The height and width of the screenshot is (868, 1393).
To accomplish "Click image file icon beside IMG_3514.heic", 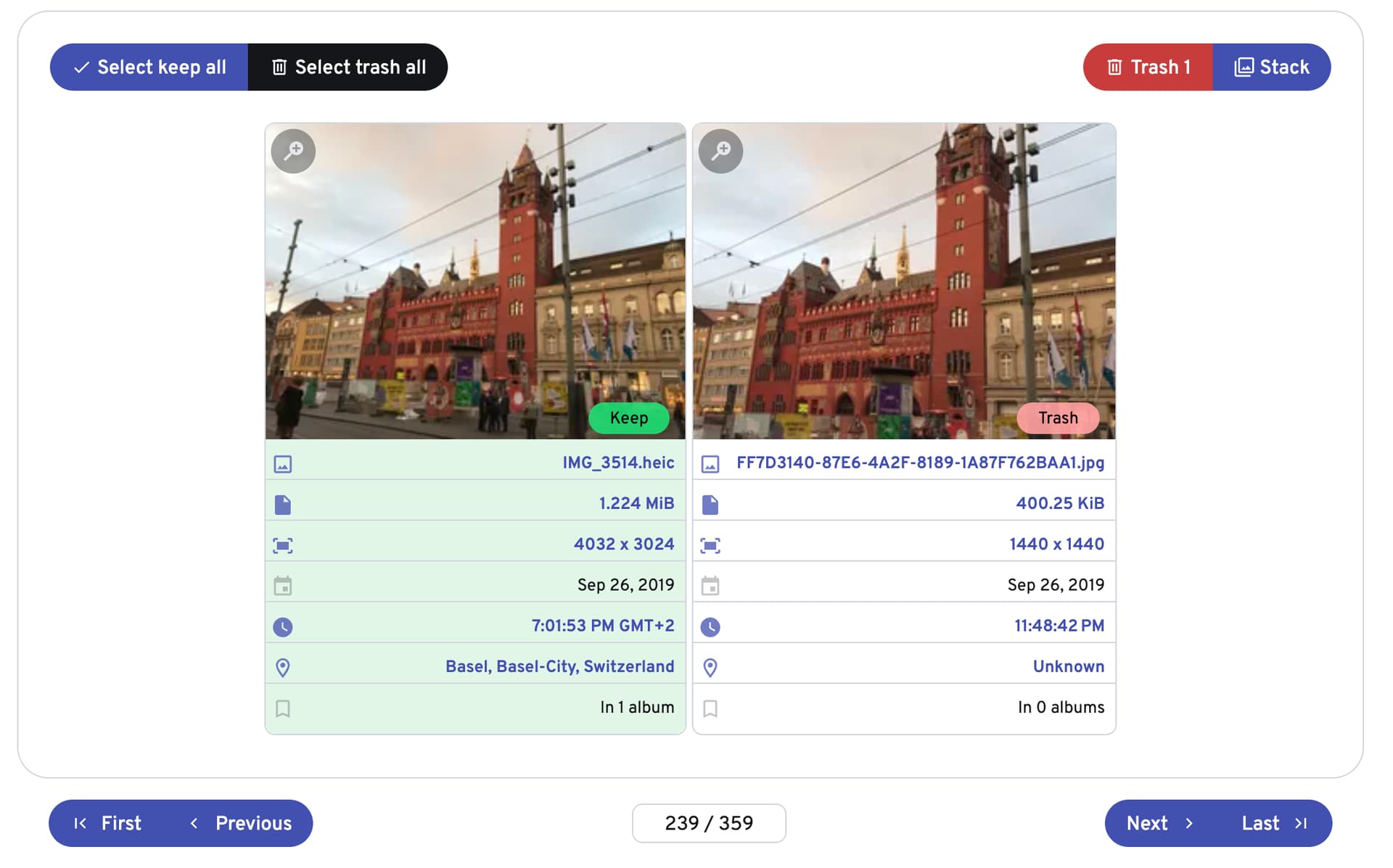I will point(283,464).
